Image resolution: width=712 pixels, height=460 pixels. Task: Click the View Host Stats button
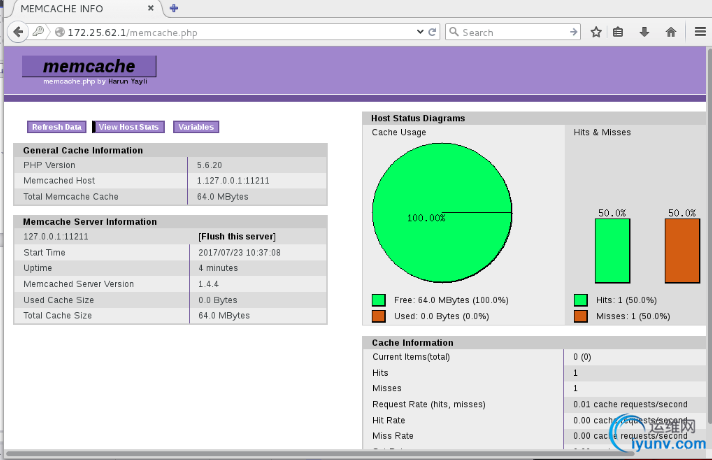click(129, 127)
